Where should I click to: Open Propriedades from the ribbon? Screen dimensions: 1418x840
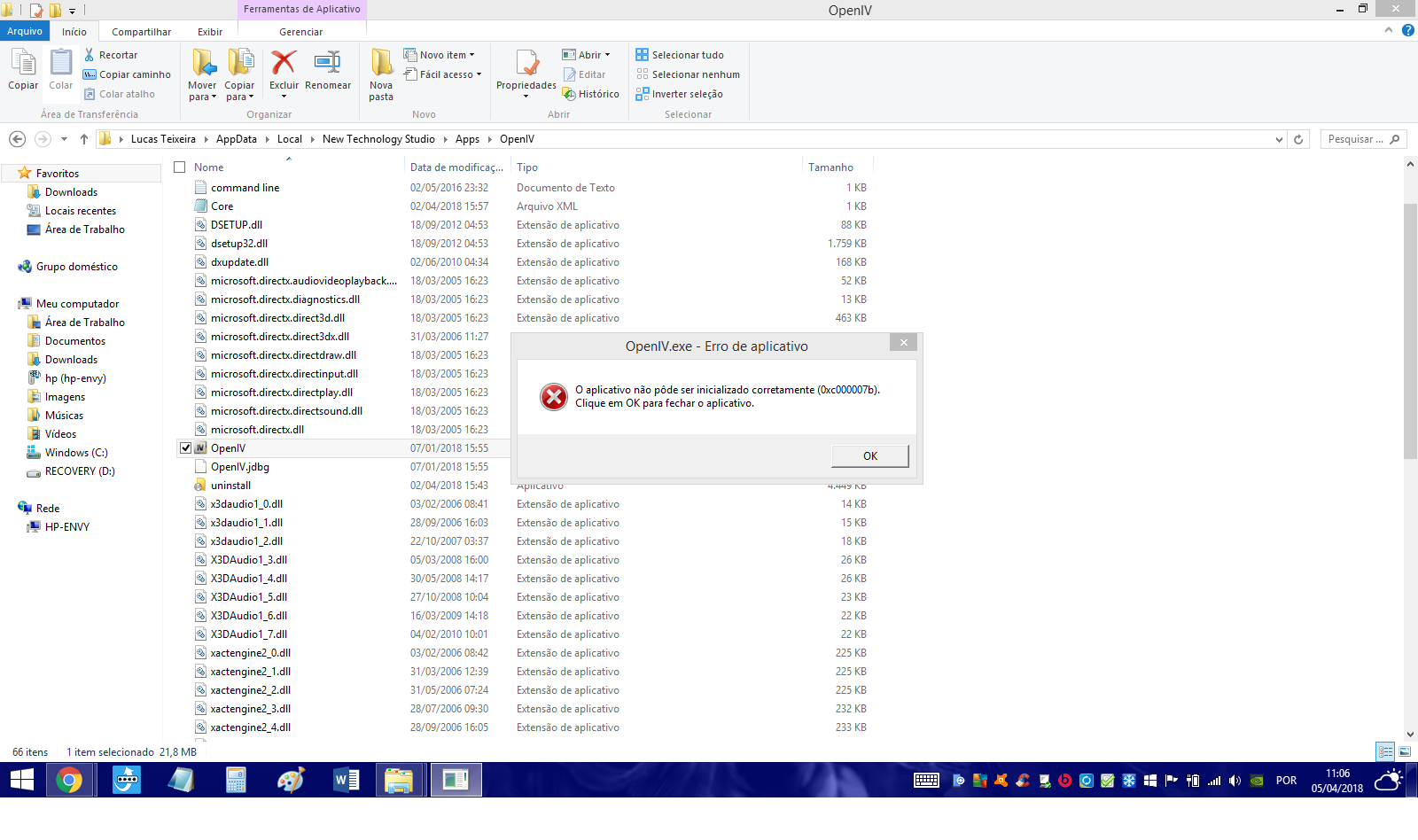[526, 66]
